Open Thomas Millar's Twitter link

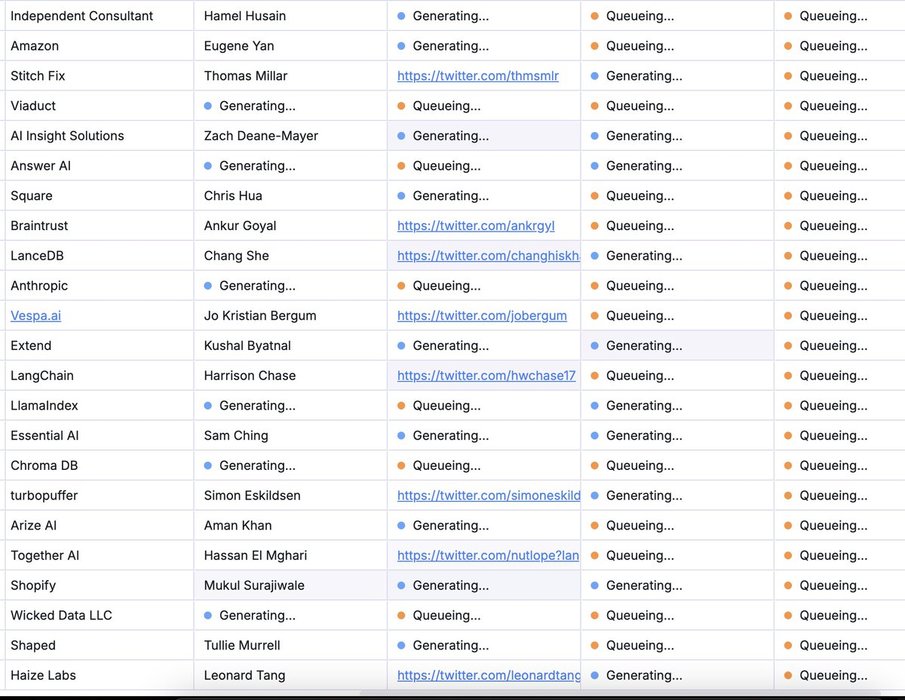pos(477,76)
